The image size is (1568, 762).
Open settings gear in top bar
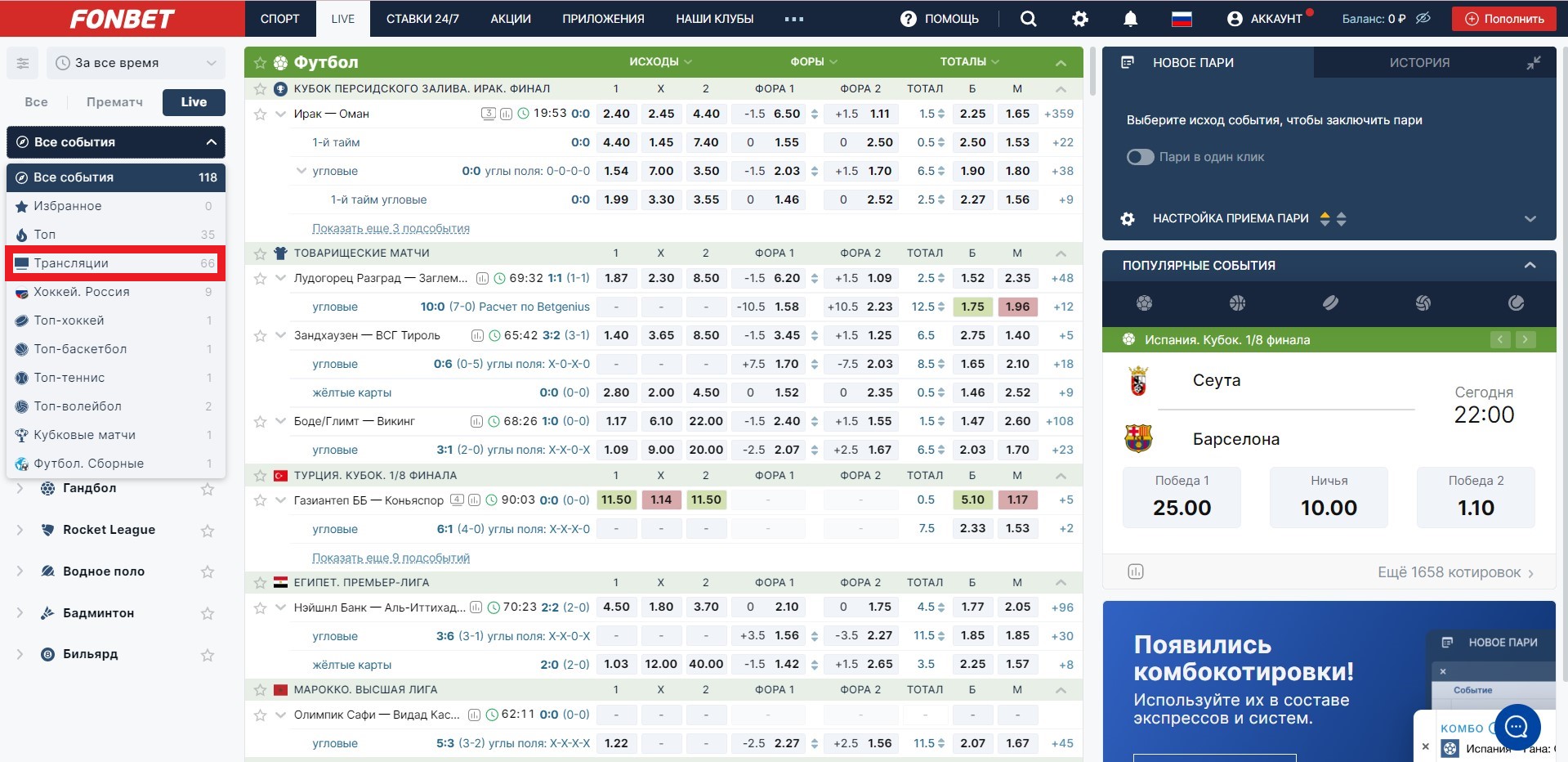[1079, 19]
